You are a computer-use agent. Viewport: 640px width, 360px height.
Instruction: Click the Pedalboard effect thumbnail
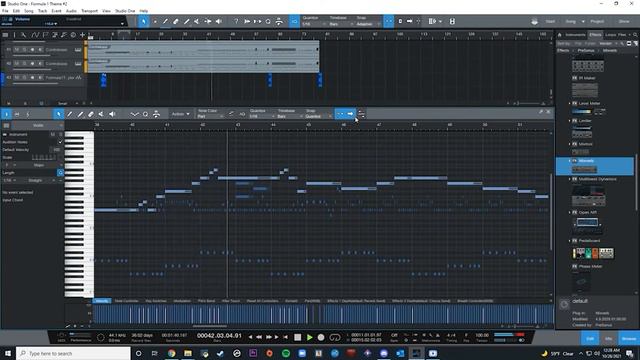(x=593, y=253)
